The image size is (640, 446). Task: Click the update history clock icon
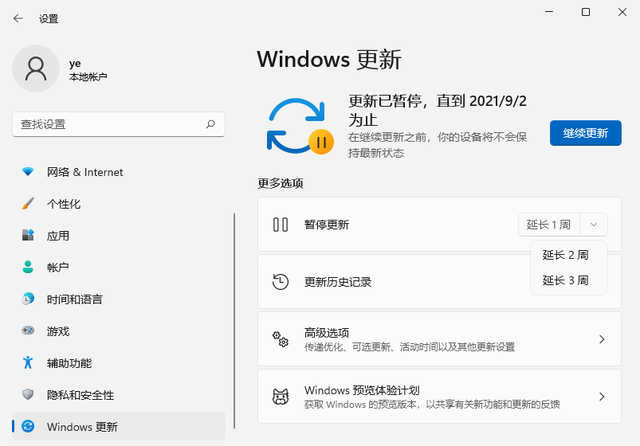click(x=280, y=282)
